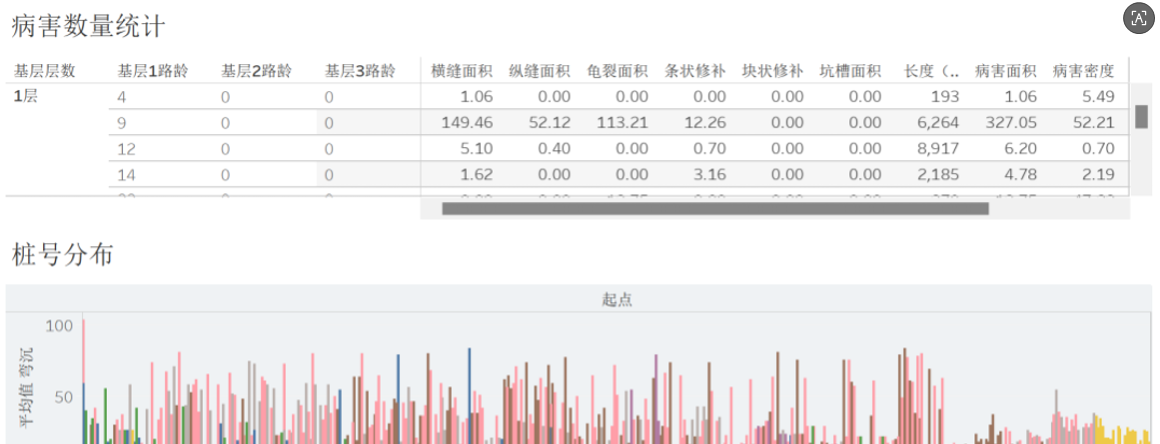Click the 龟裂面积 column header
Screen dimensions: 1160x444
617,71
